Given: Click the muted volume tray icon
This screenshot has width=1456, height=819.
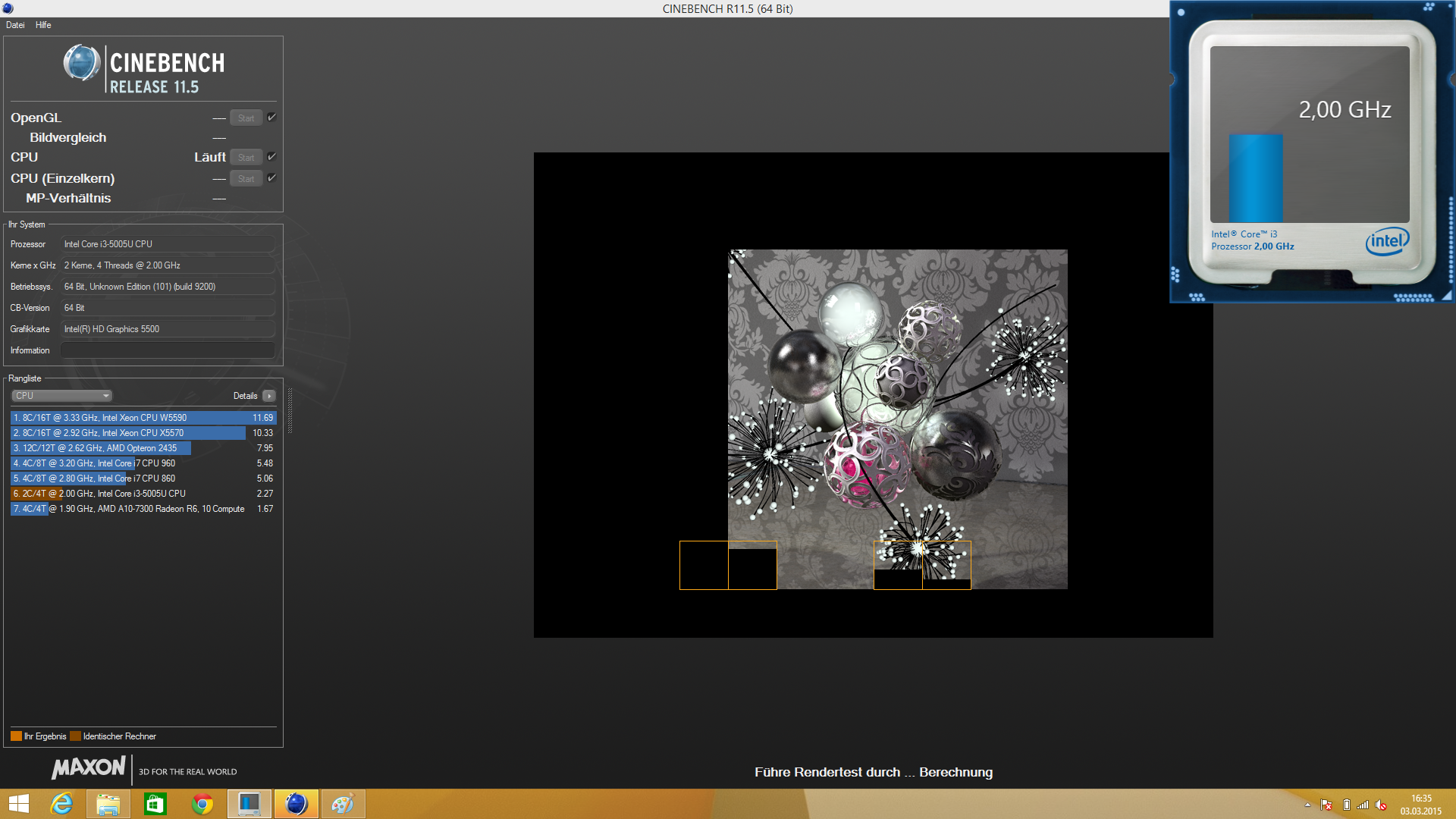Looking at the screenshot, I should [1381, 805].
